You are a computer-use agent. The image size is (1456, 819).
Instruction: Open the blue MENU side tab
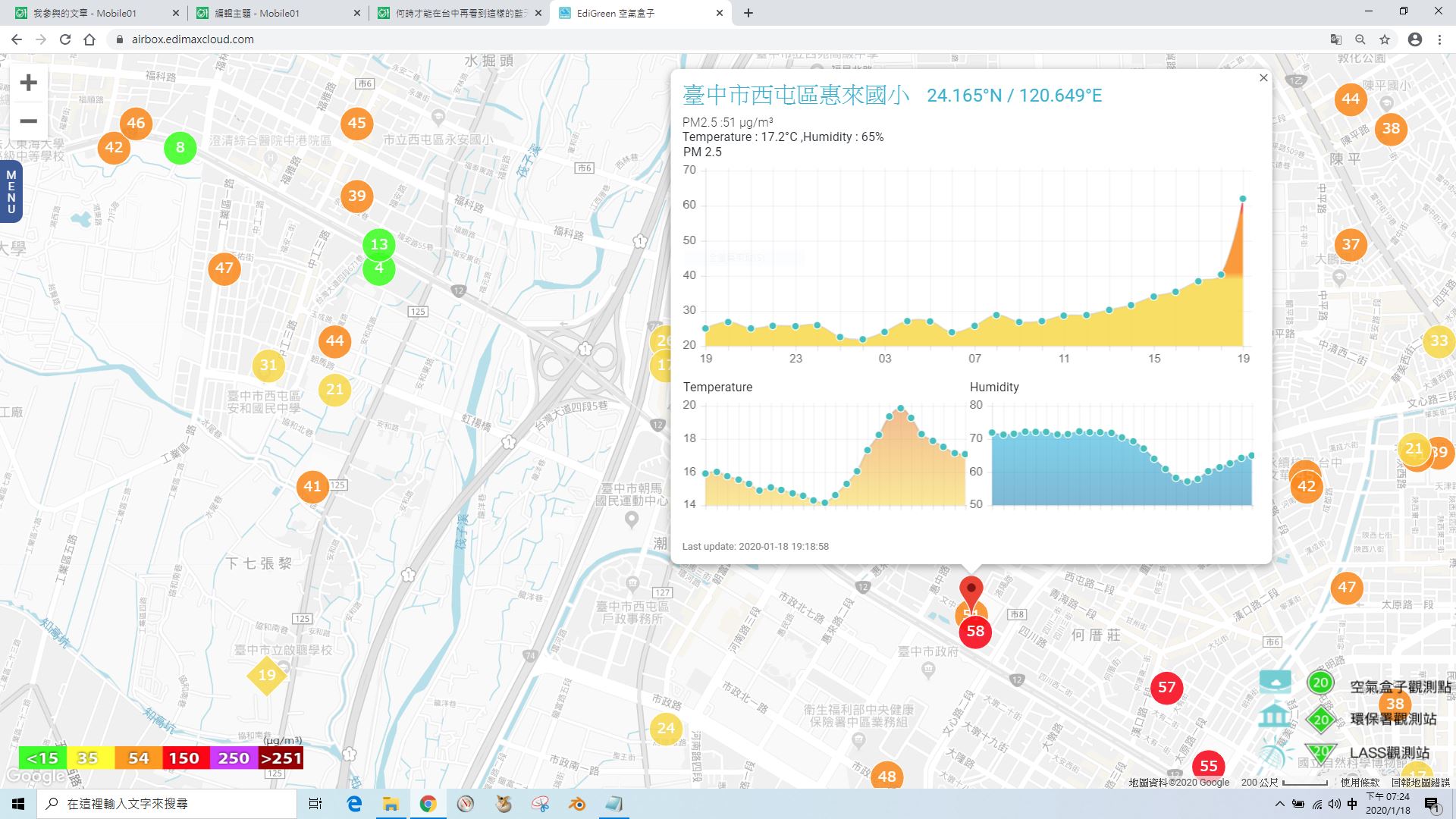coord(11,192)
